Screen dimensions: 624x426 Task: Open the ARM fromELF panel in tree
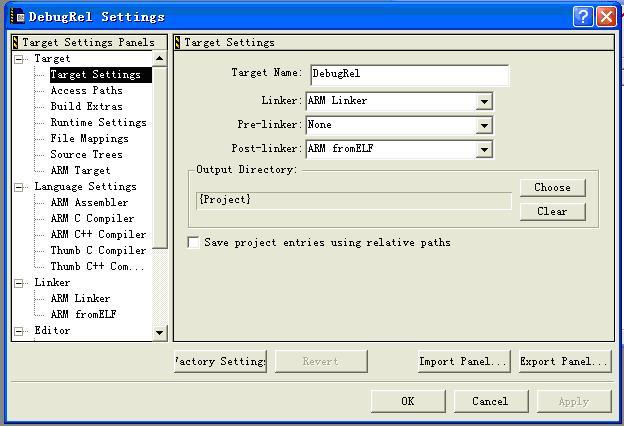(x=84, y=315)
